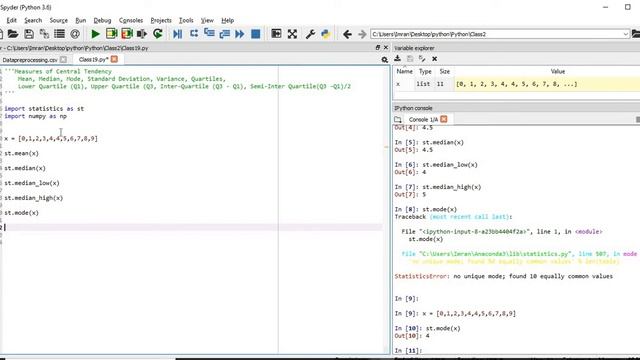Click debug Continue execution icon
Screen dimensions: 640x360
[240, 34]
